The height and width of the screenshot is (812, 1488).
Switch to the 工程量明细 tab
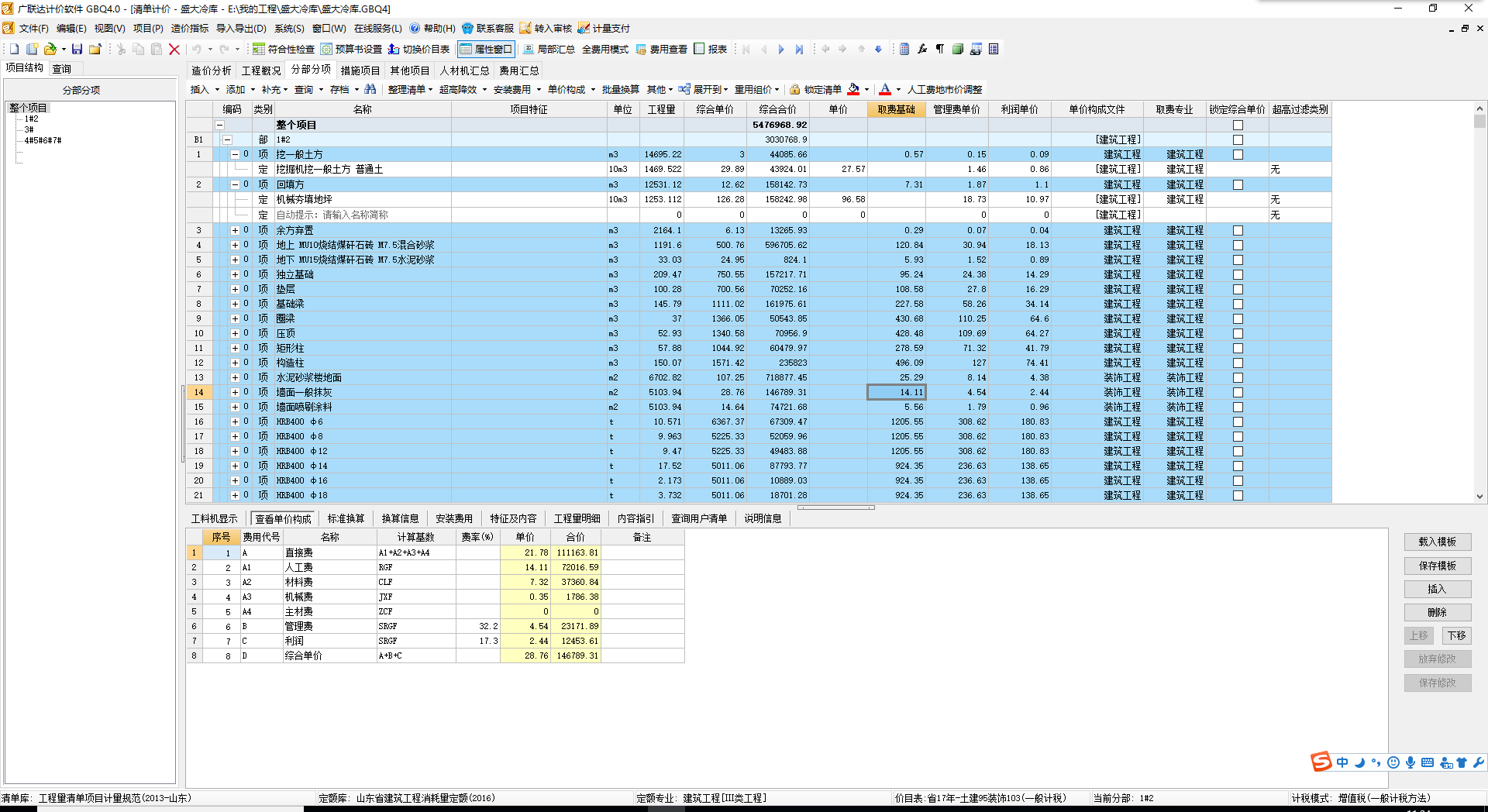point(577,518)
